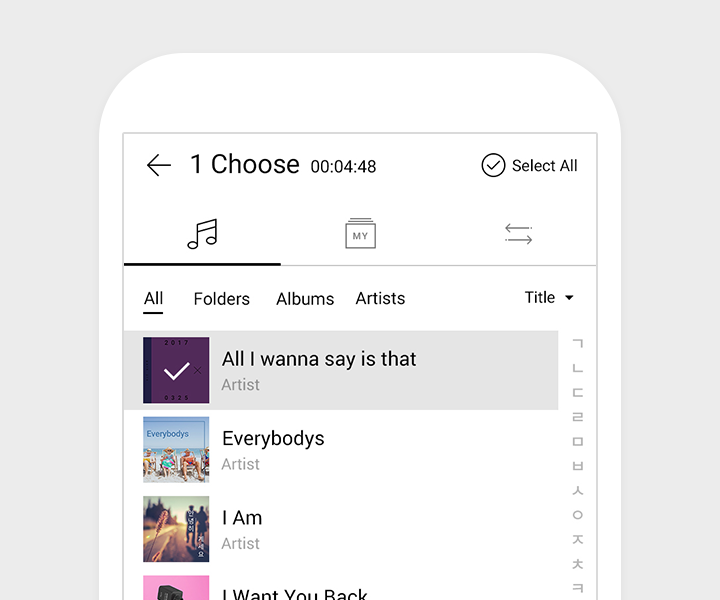This screenshot has width=720, height=600.
Task: Deselect the checked 'All I wanna say is that' cover
Action: click(176, 370)
